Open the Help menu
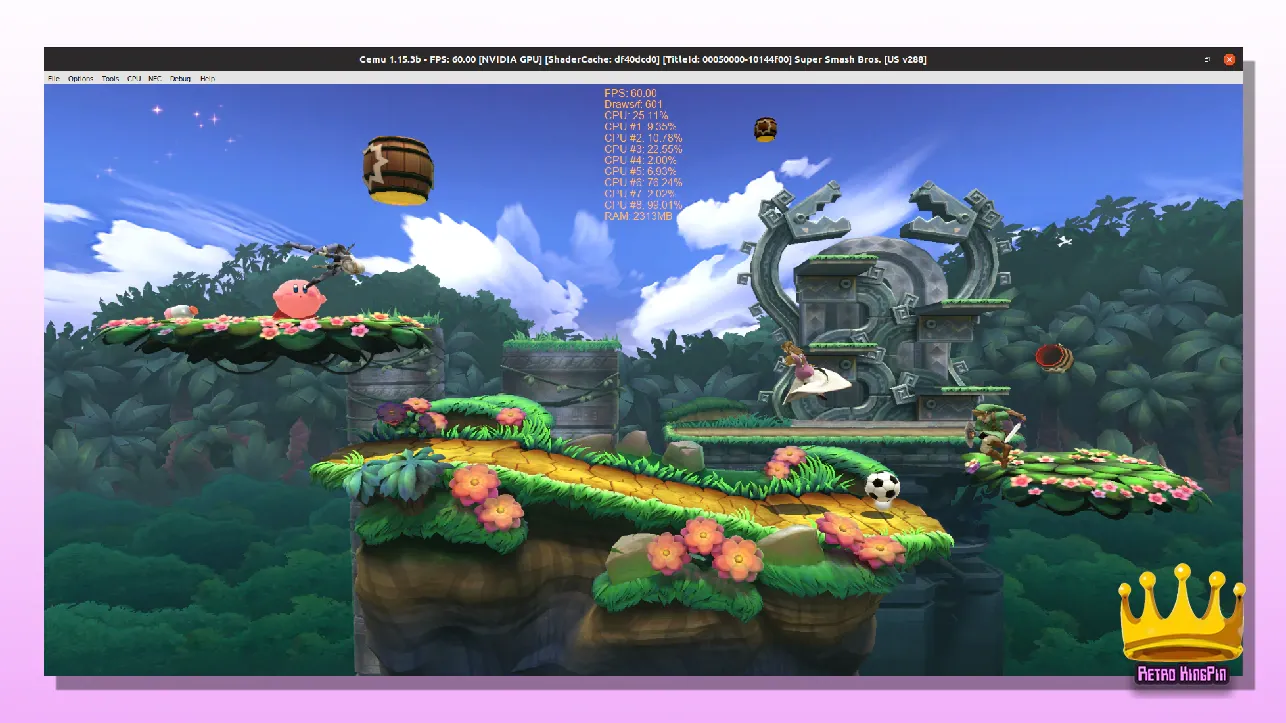1286x723 pixels. (x=207, y=78)
